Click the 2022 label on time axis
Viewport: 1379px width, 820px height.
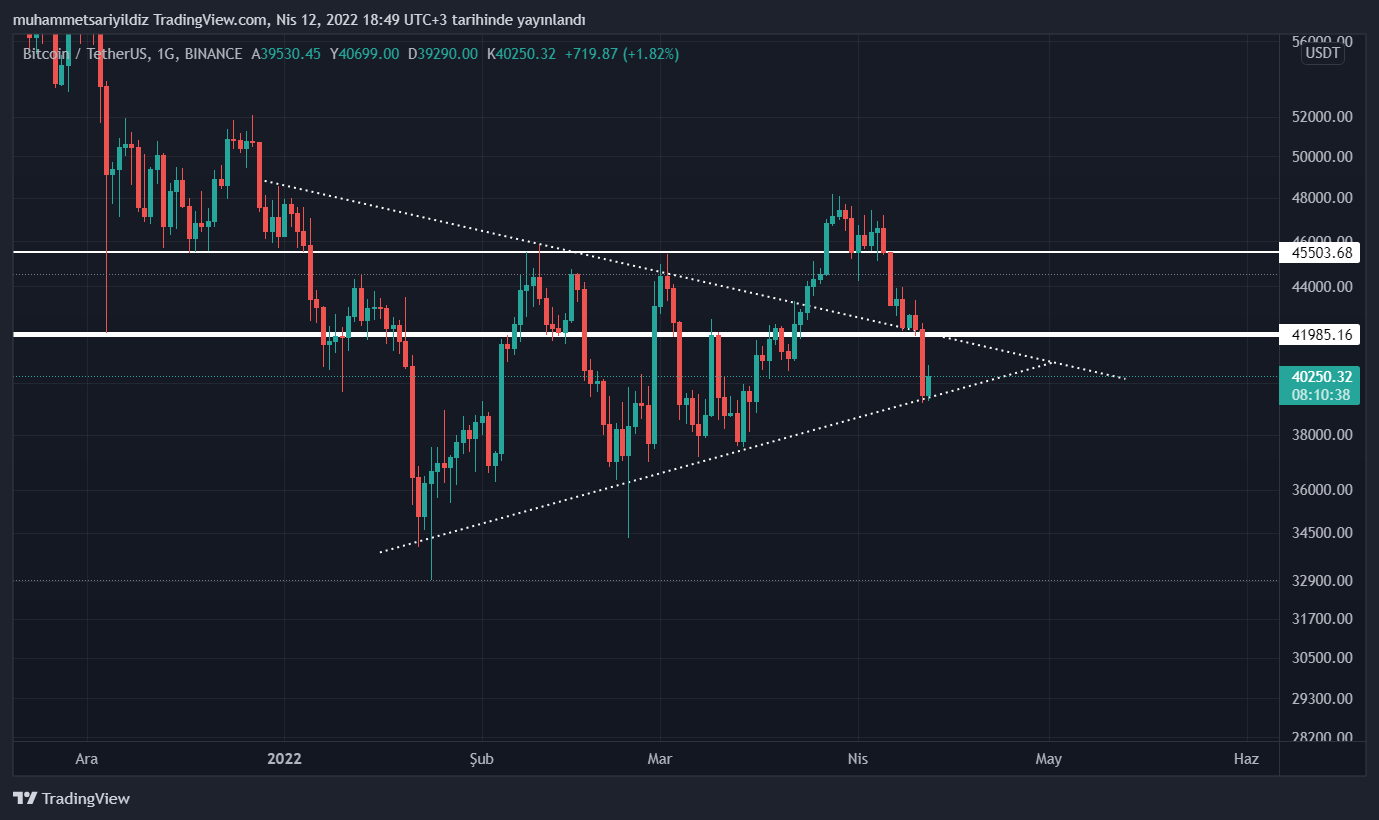(x=285, y=759)
